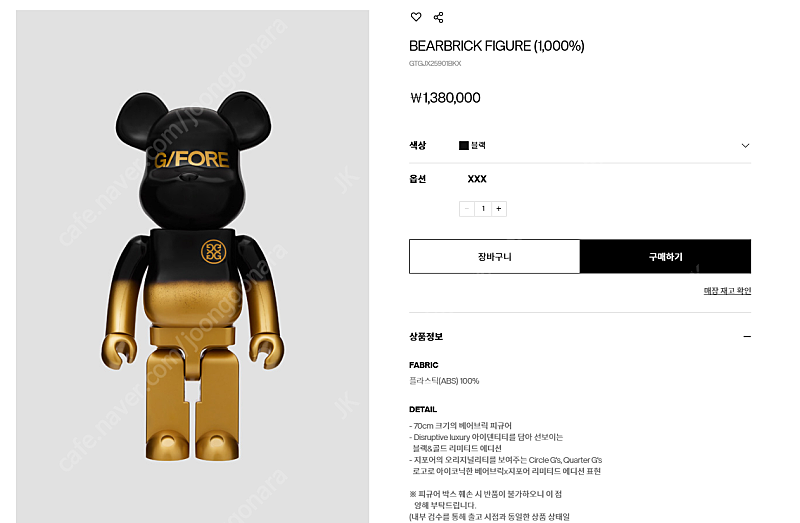
Task: Add item to cart with 장바구니 button
Action: (494, 257)
